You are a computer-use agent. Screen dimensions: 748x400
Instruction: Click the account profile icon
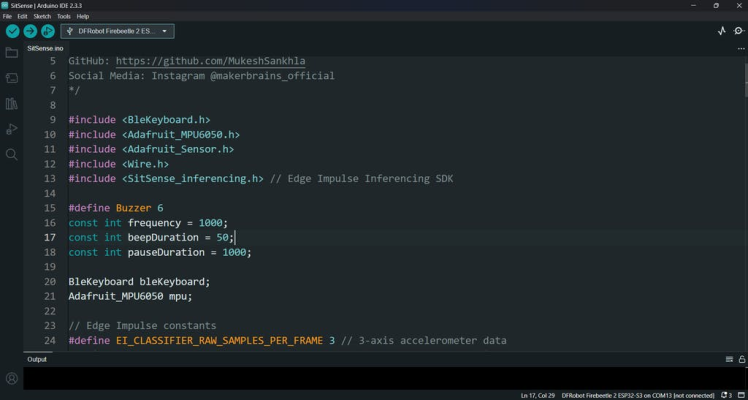tap(12, 379)
